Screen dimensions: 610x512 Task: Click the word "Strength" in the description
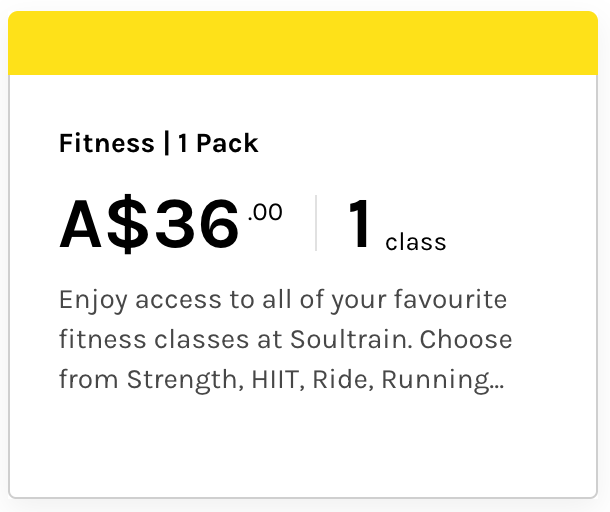pos(172,380)
